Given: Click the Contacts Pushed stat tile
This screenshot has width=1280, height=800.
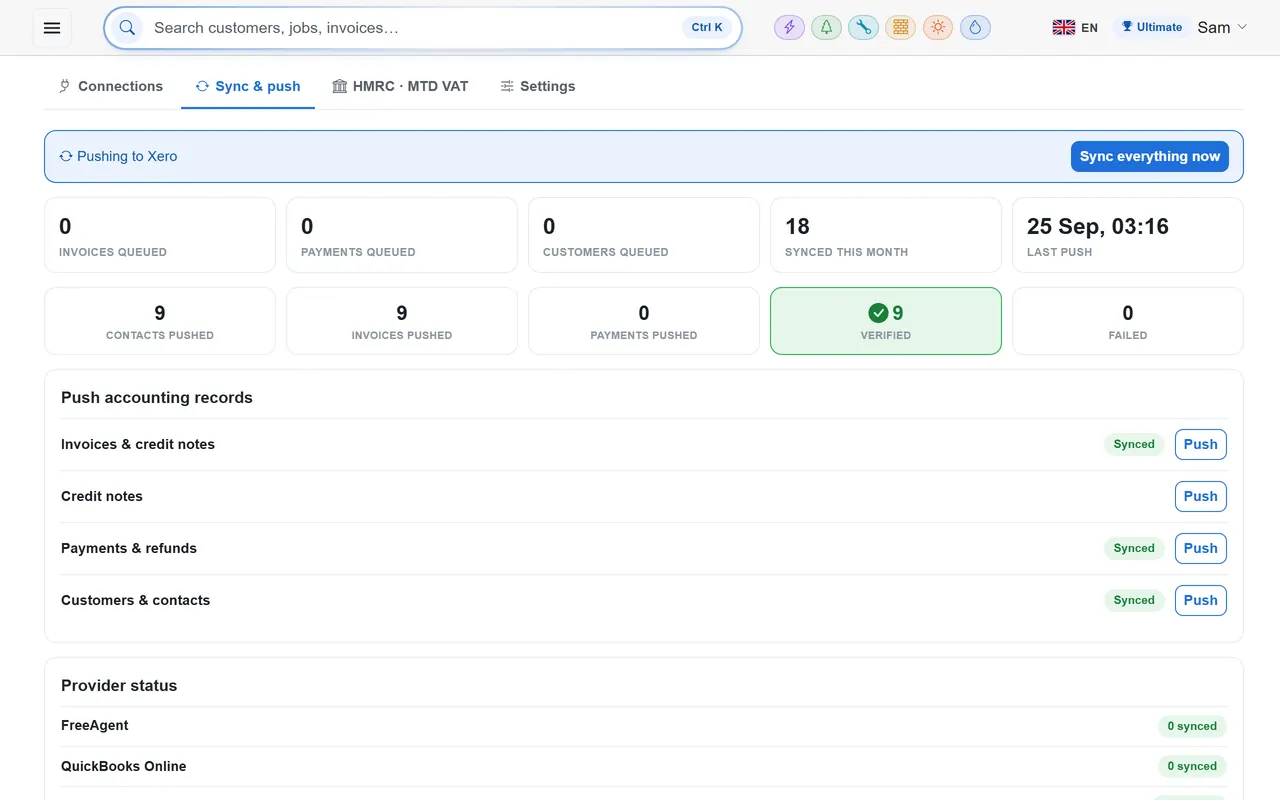Looking at the screenshot, I should [160, 321].
